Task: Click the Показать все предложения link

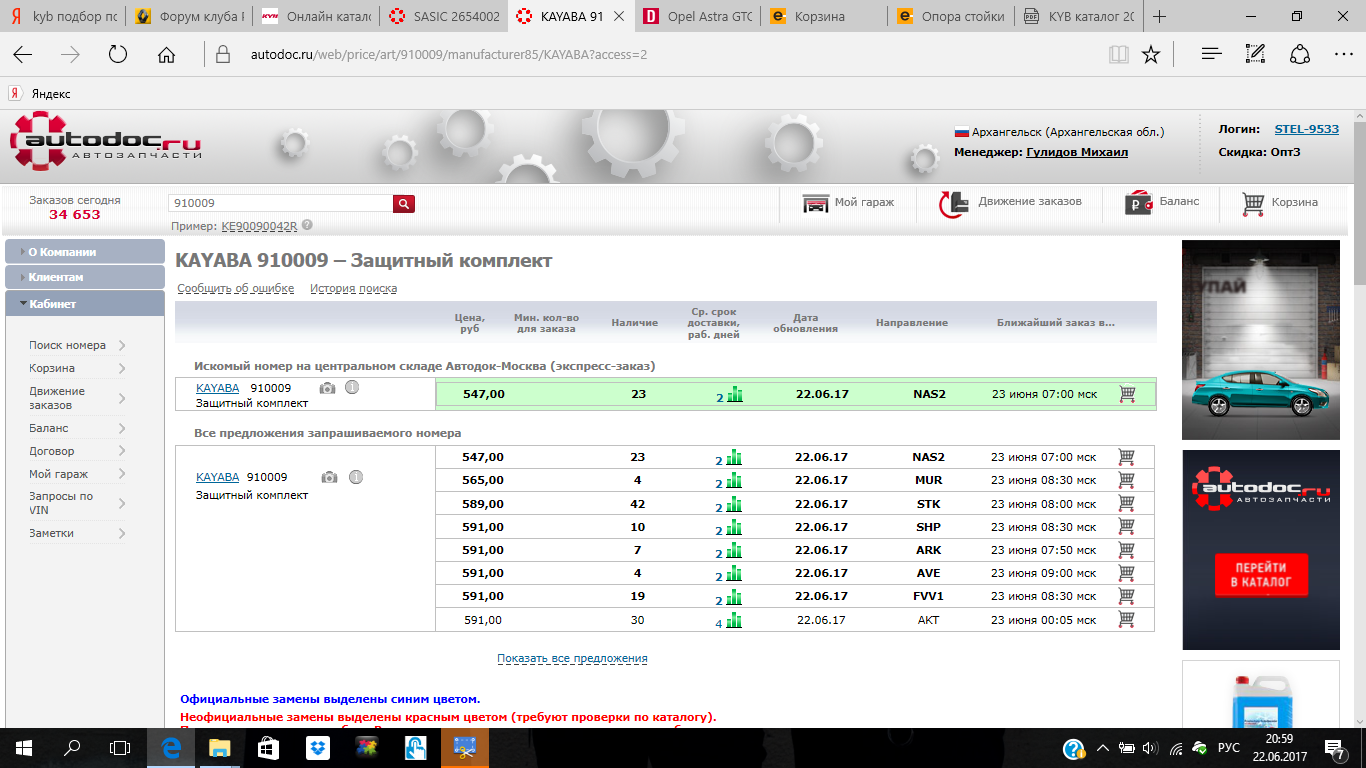Action: click(x=572, y=658)
